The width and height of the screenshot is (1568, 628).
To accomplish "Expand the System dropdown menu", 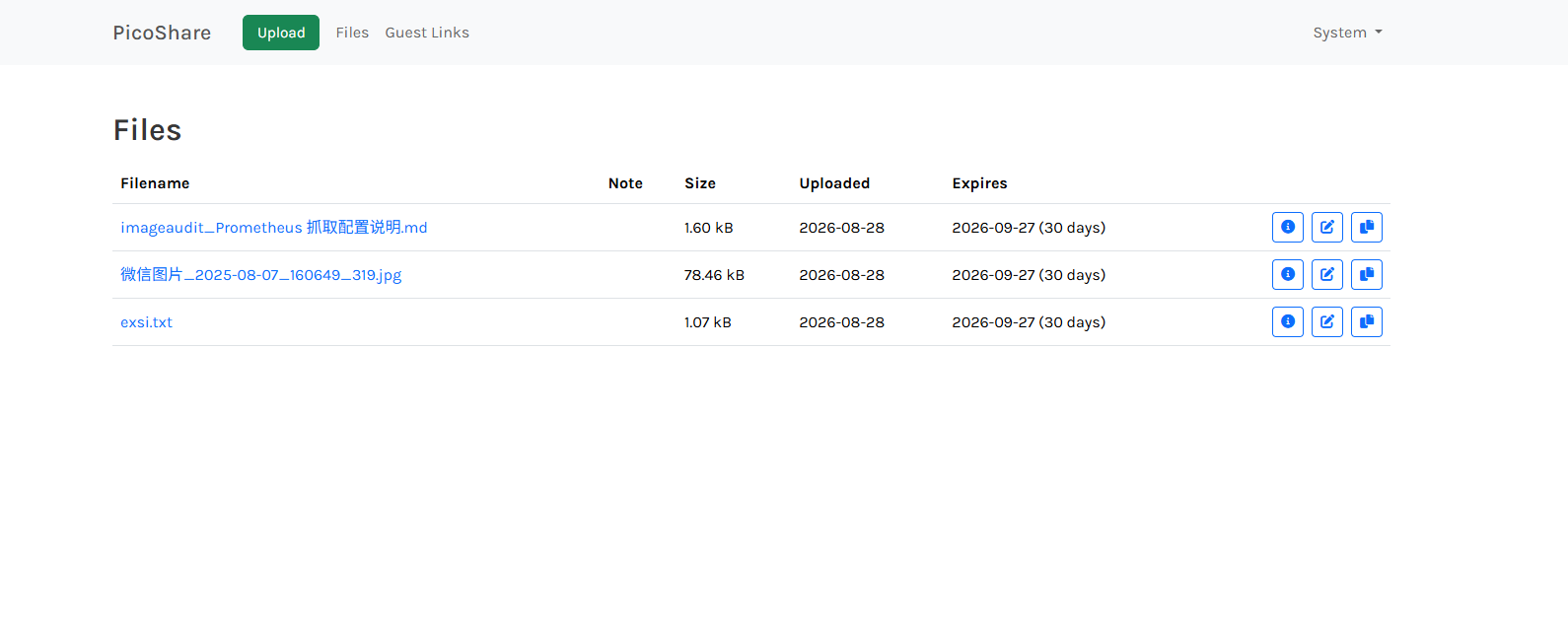I will [x=1347, y=33].
